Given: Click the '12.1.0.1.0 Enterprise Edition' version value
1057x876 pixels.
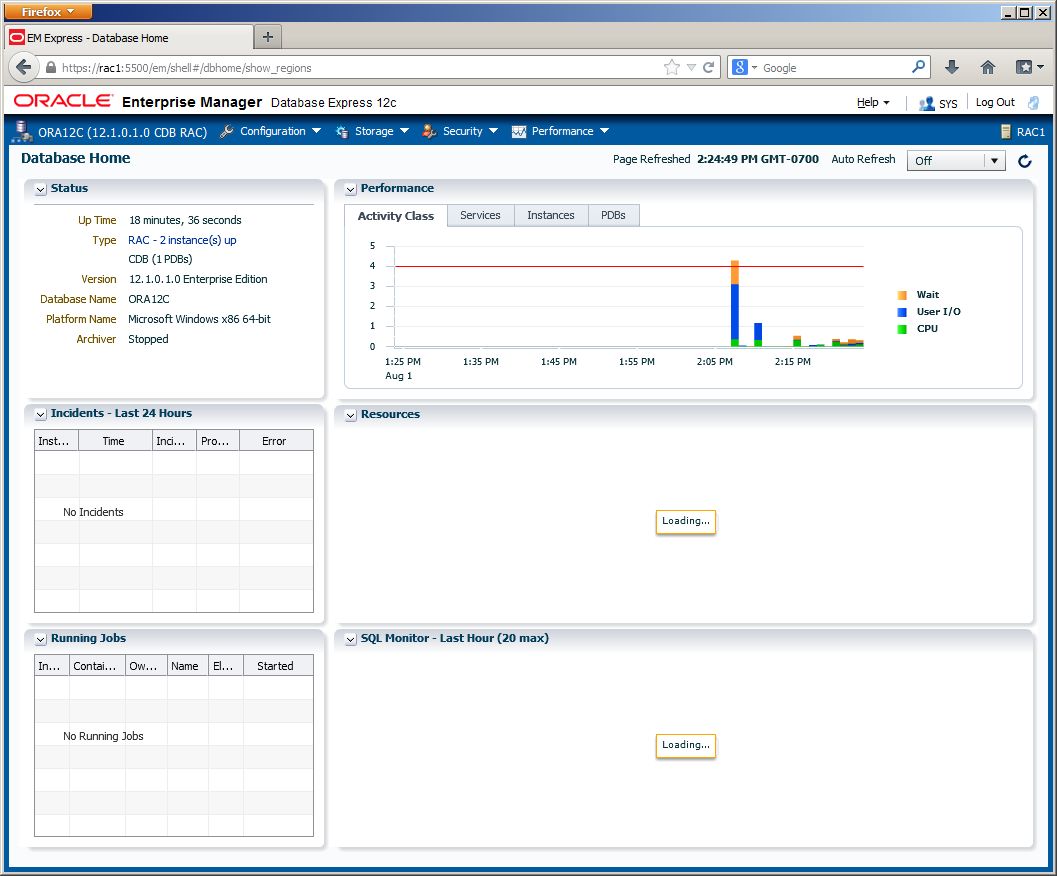Looking at the screenshot, I should point(198,279).
